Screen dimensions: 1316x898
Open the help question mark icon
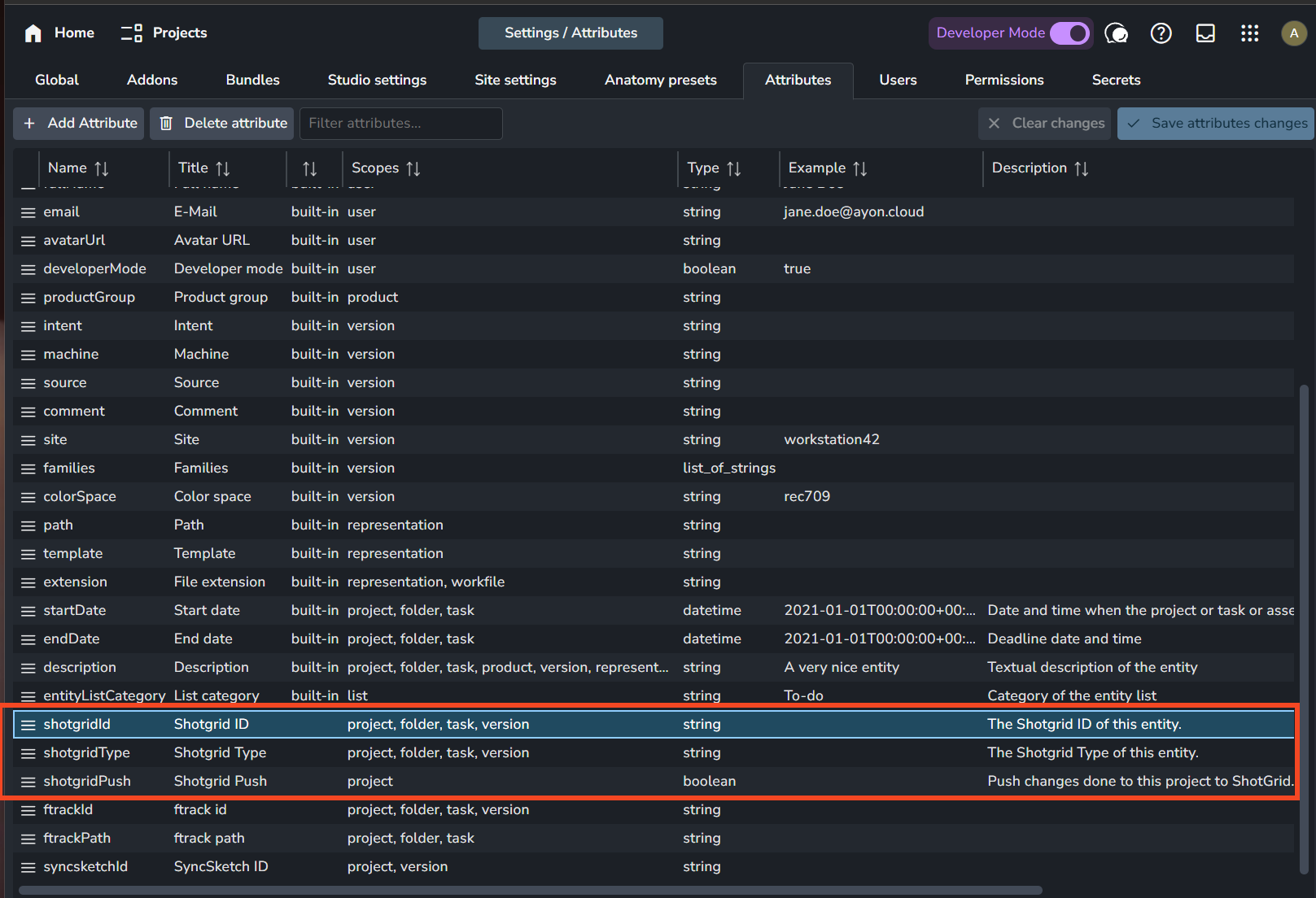[x=1161, y=33]
